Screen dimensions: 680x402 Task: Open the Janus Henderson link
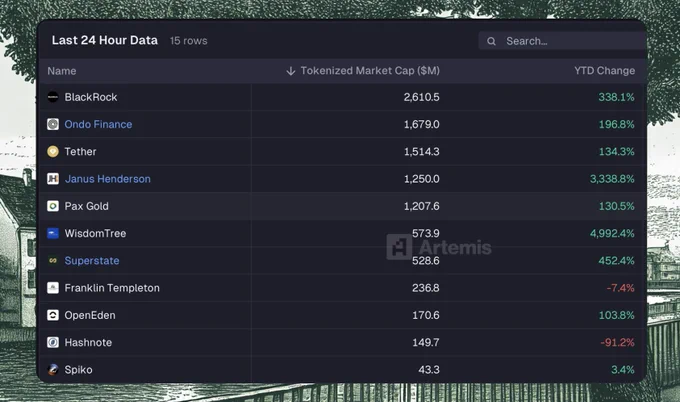click(108, 179)
